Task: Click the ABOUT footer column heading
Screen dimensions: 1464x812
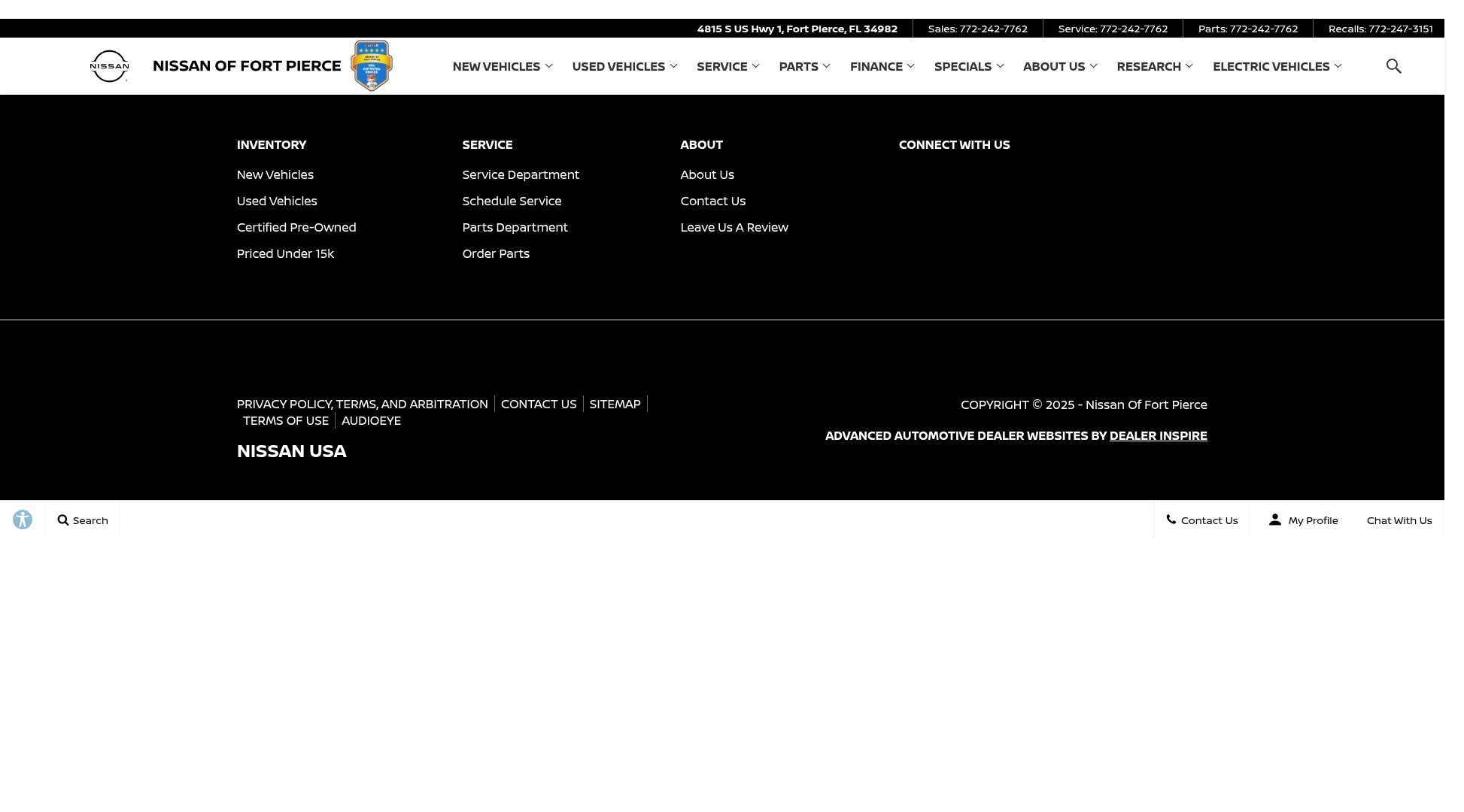Action: pos(702,144)
